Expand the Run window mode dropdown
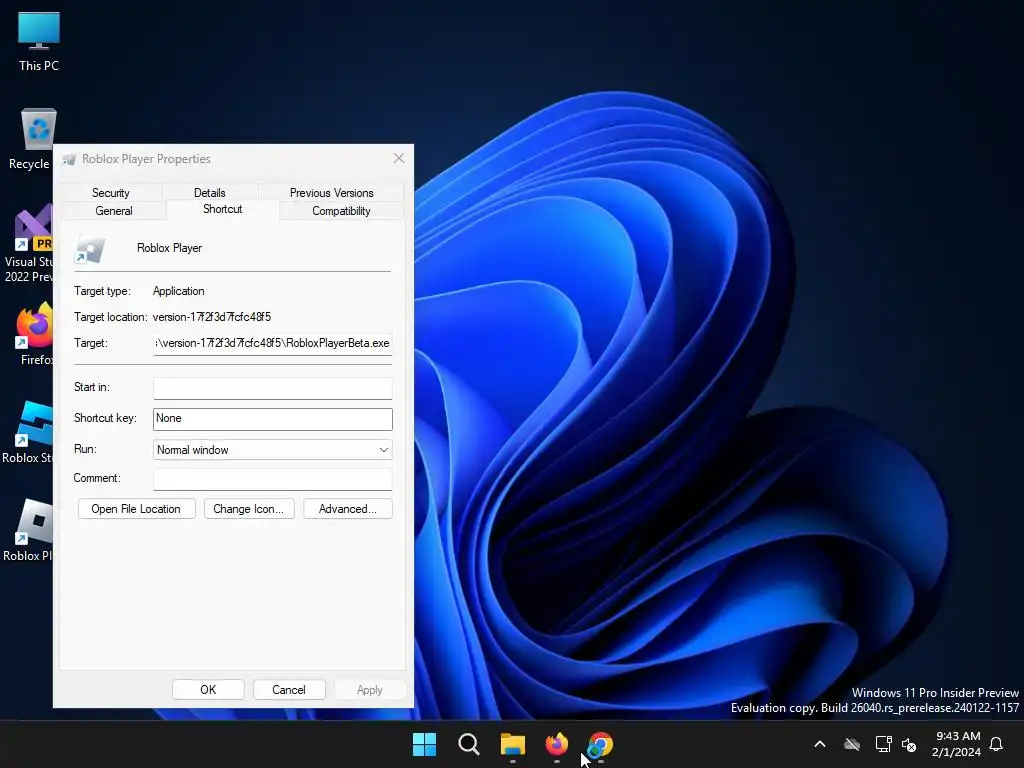The width and height of the screenshot is (1024, 768). click(x=272, y=450)
